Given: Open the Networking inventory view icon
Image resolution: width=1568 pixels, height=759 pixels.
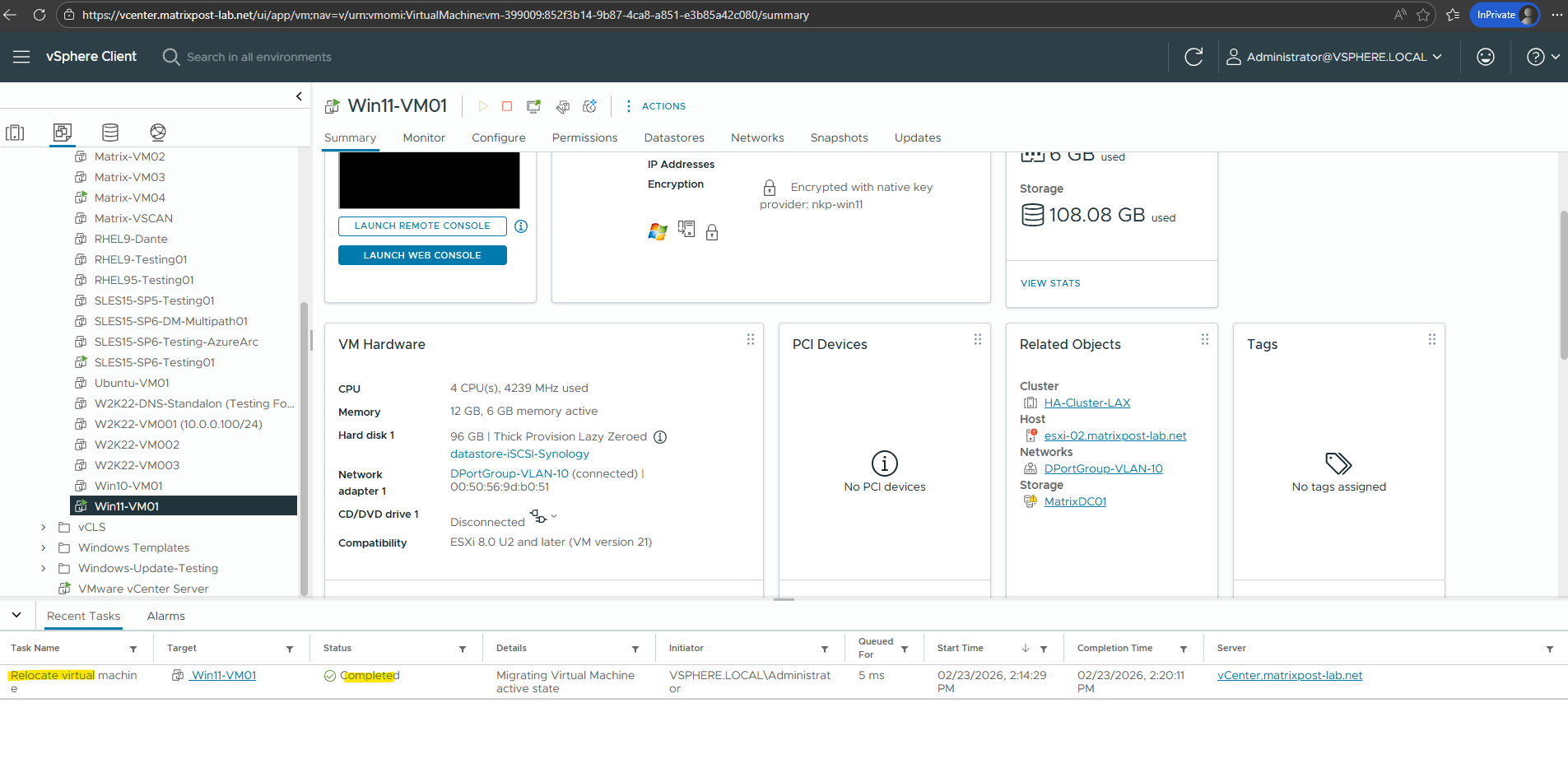Looking at the screenshot, I should point(158,133).
